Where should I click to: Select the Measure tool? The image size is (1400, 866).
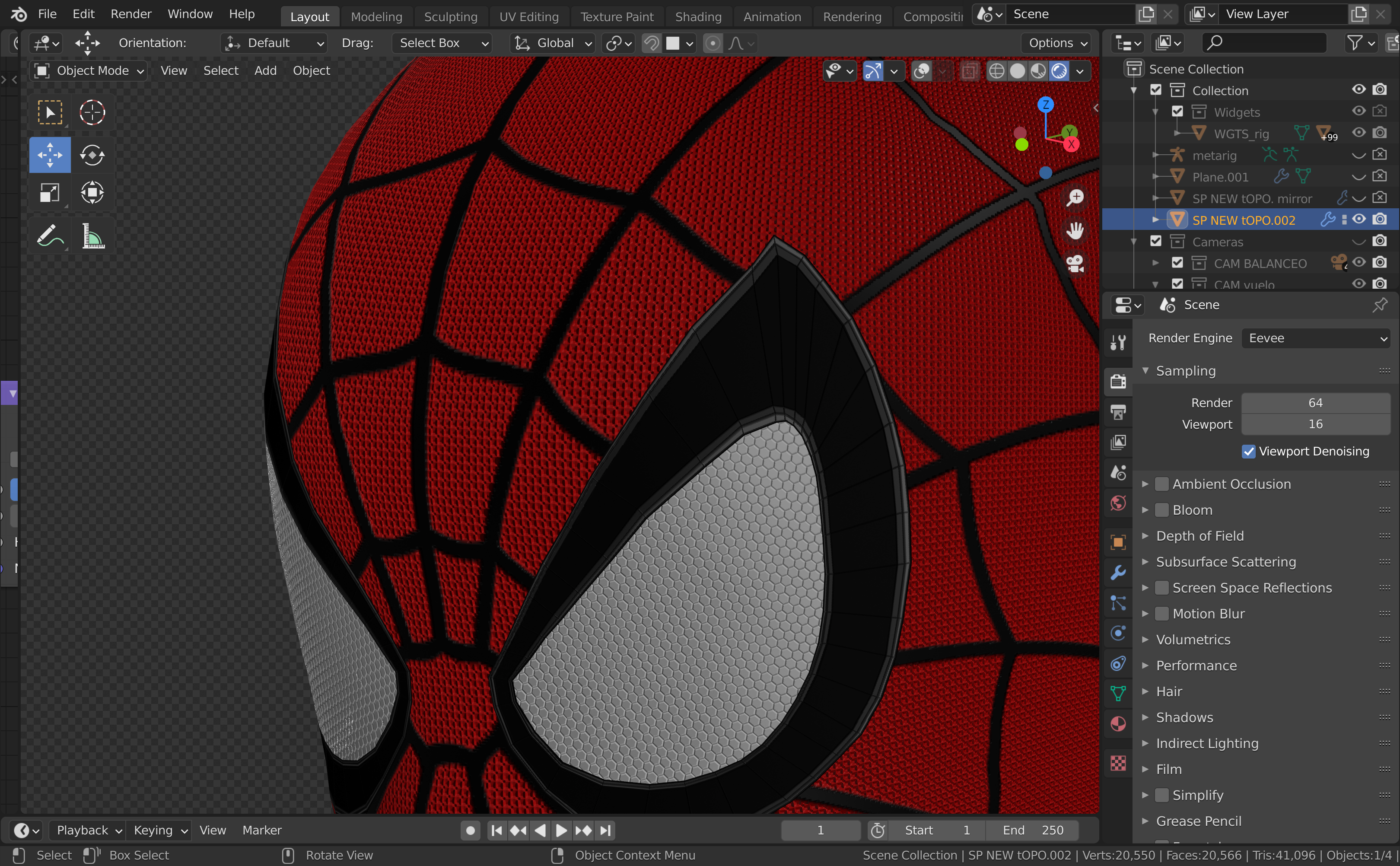[92, 236]
